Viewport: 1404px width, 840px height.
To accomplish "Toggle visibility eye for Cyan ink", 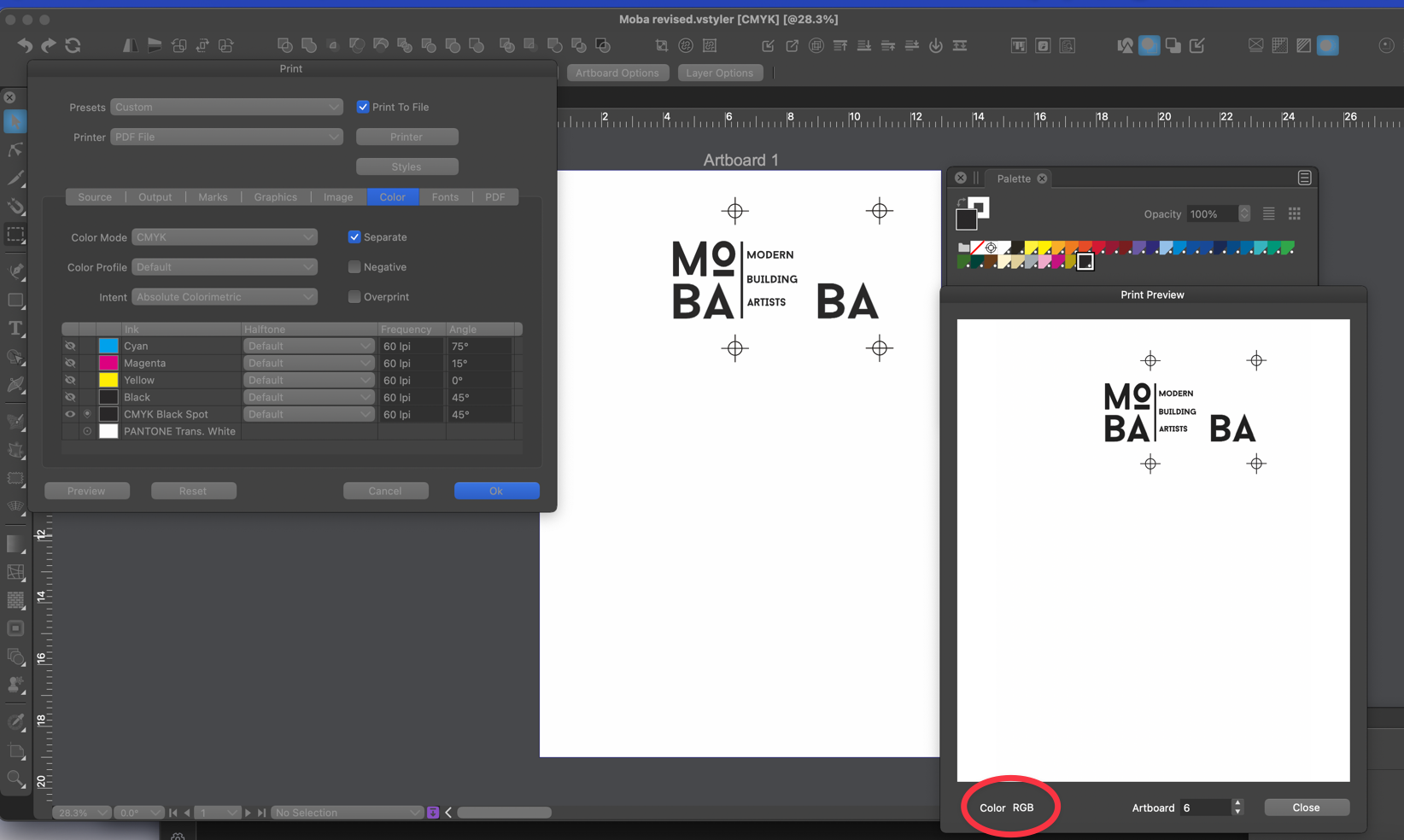I will pyautogui.click(x=70, y=346).
